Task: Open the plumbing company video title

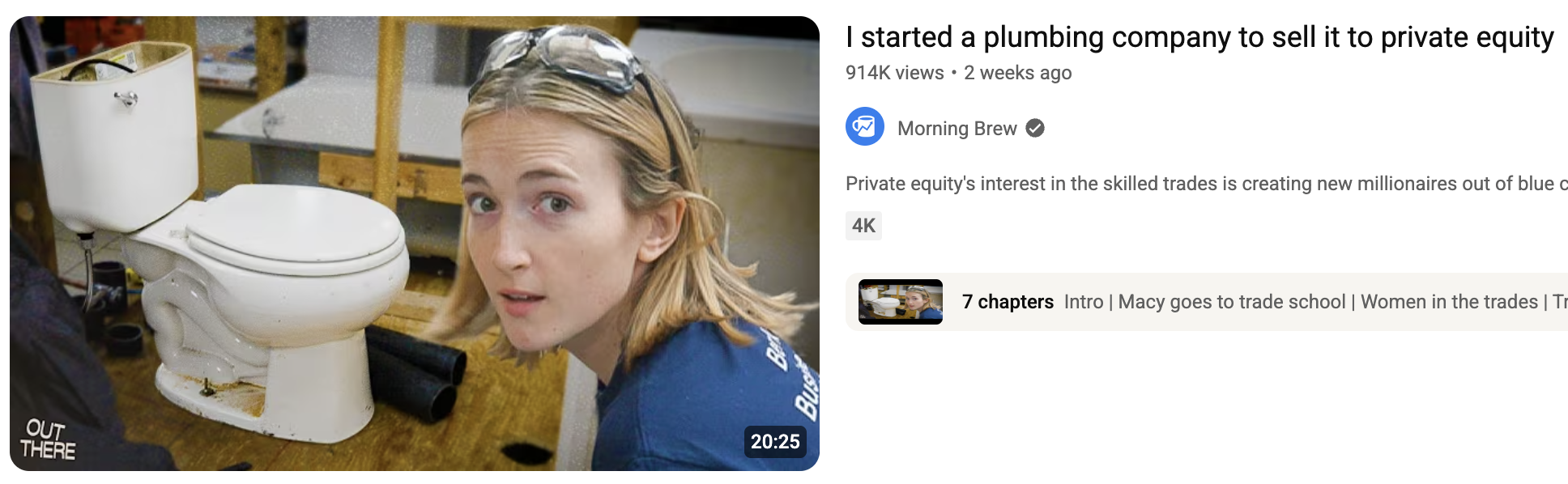Action: point(1199,37)
